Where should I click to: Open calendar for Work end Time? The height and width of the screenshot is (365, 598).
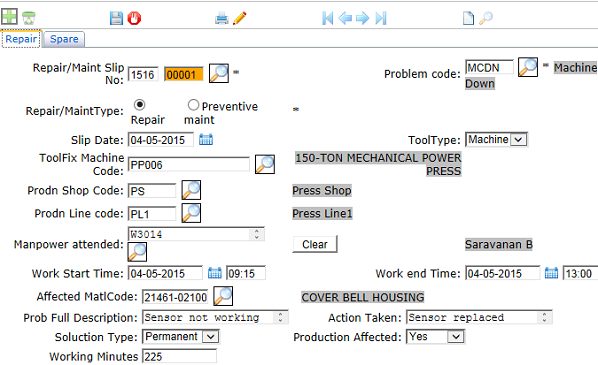tap(551, 273)
